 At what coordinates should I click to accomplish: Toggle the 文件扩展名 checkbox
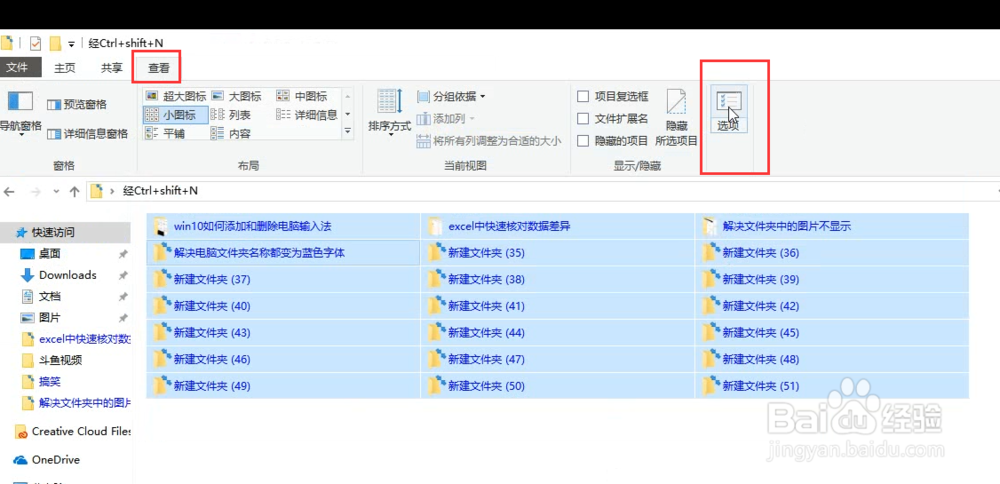tap(582, 119)
